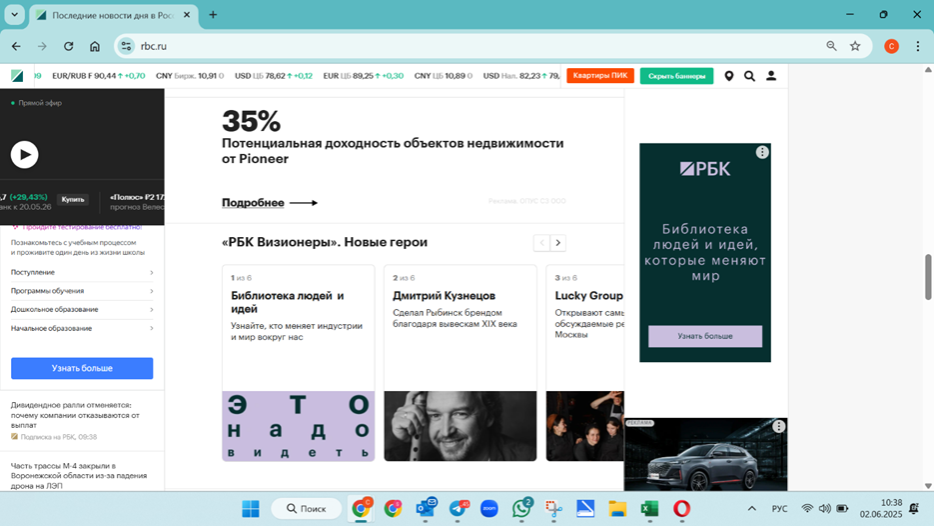Open Telegram from the Windows taskbar
This screenshot has width=934, height=526.
[457, 509]
